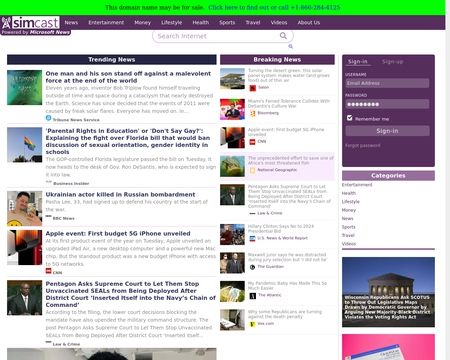
Task: Open the Travel menu item
Action: (253, 23)
